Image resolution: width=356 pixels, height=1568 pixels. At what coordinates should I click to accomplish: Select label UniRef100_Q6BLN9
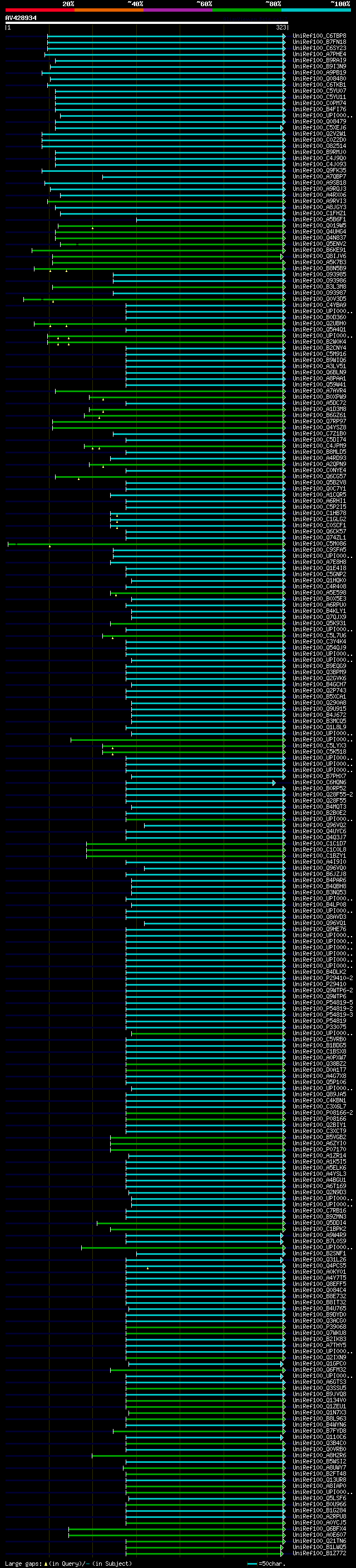[x=319, y=373]
